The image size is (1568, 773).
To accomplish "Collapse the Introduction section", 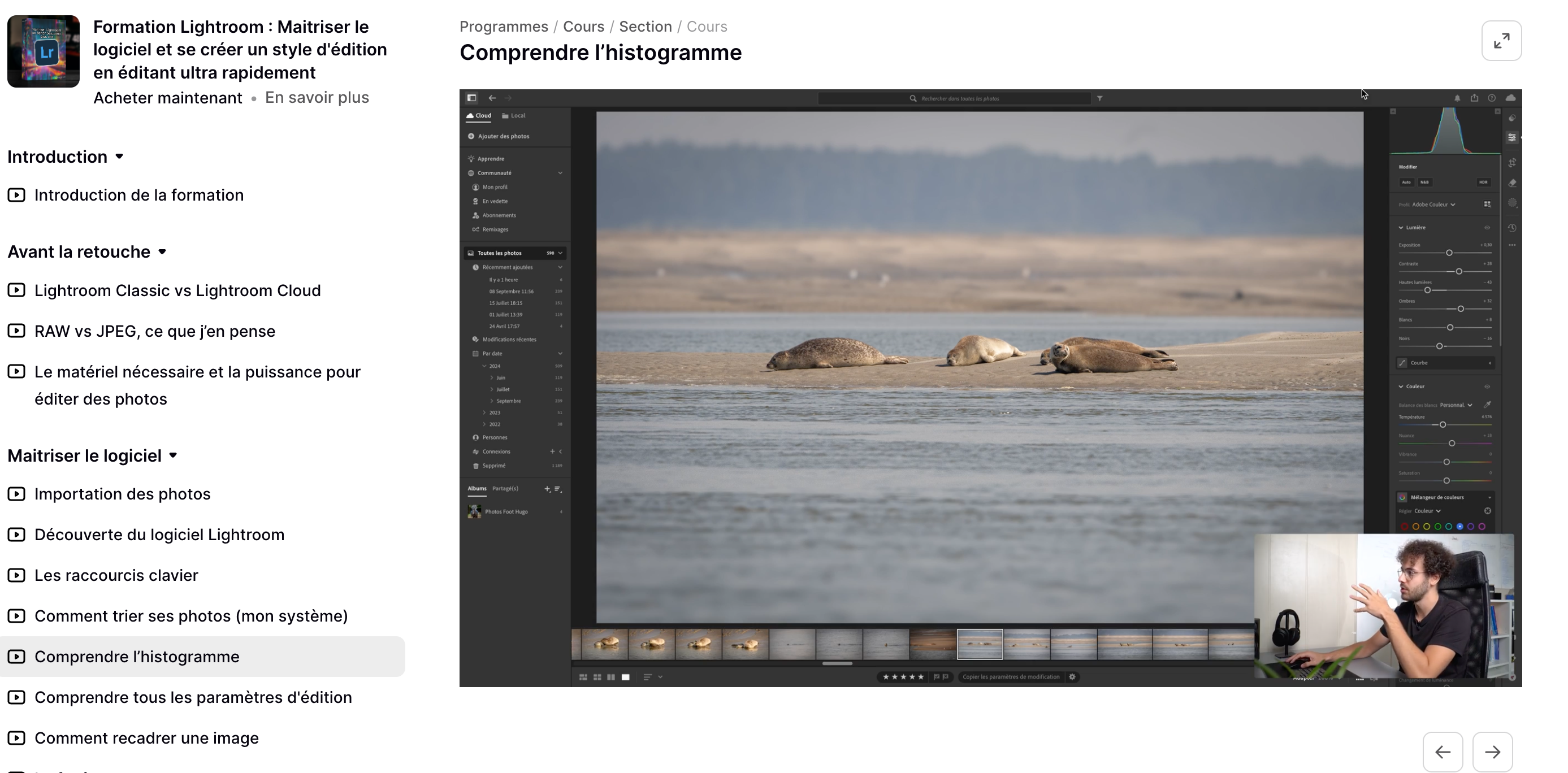I will (x=119, y=157).
